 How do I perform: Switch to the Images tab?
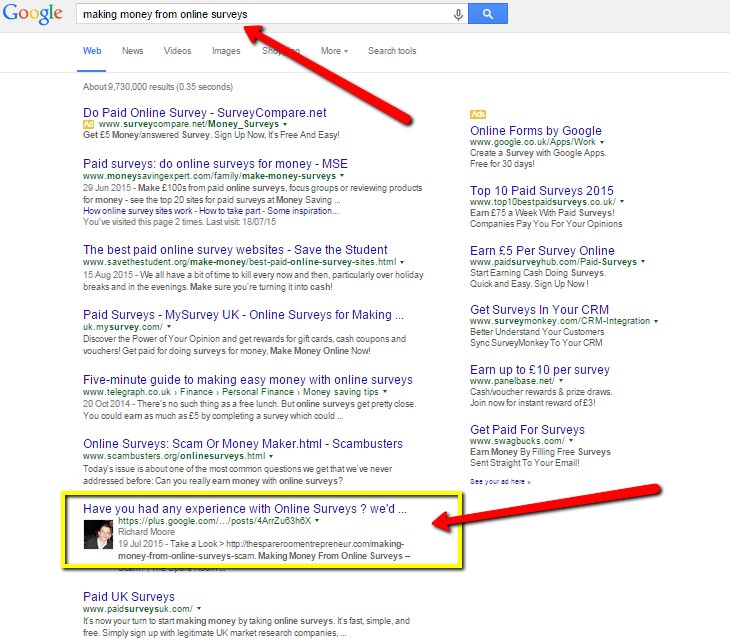coord(226,51)
